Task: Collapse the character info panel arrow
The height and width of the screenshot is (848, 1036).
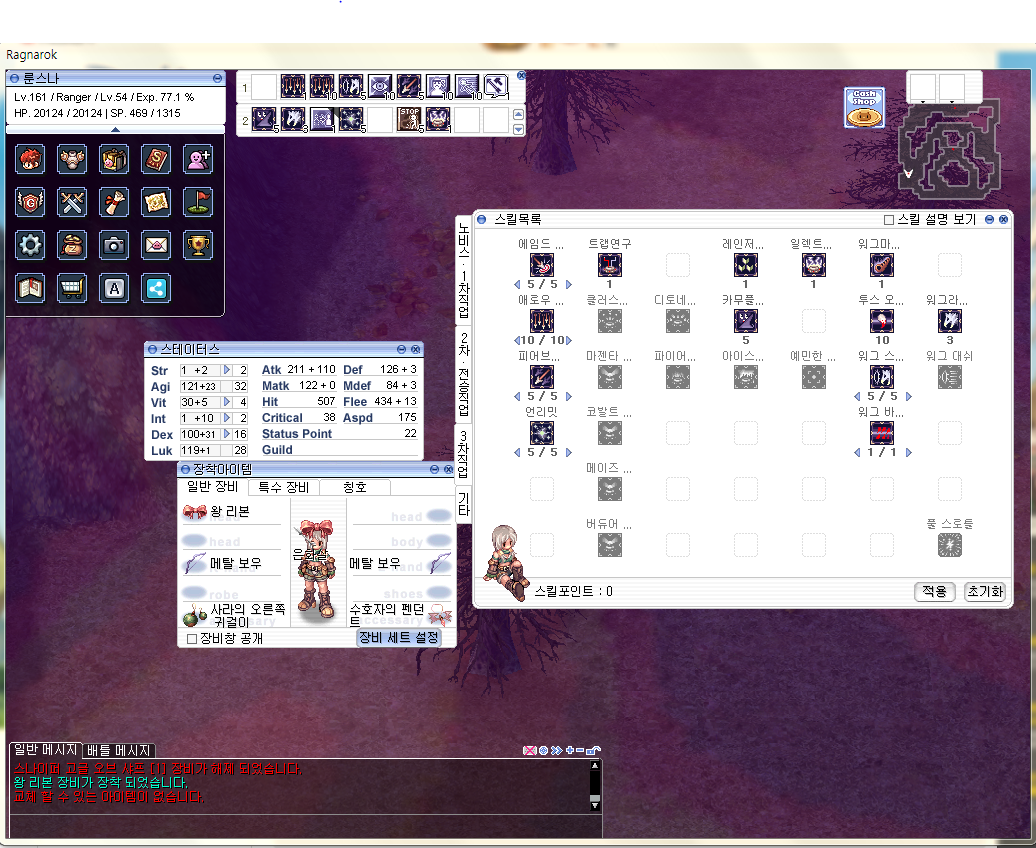Action: (115, 129)
